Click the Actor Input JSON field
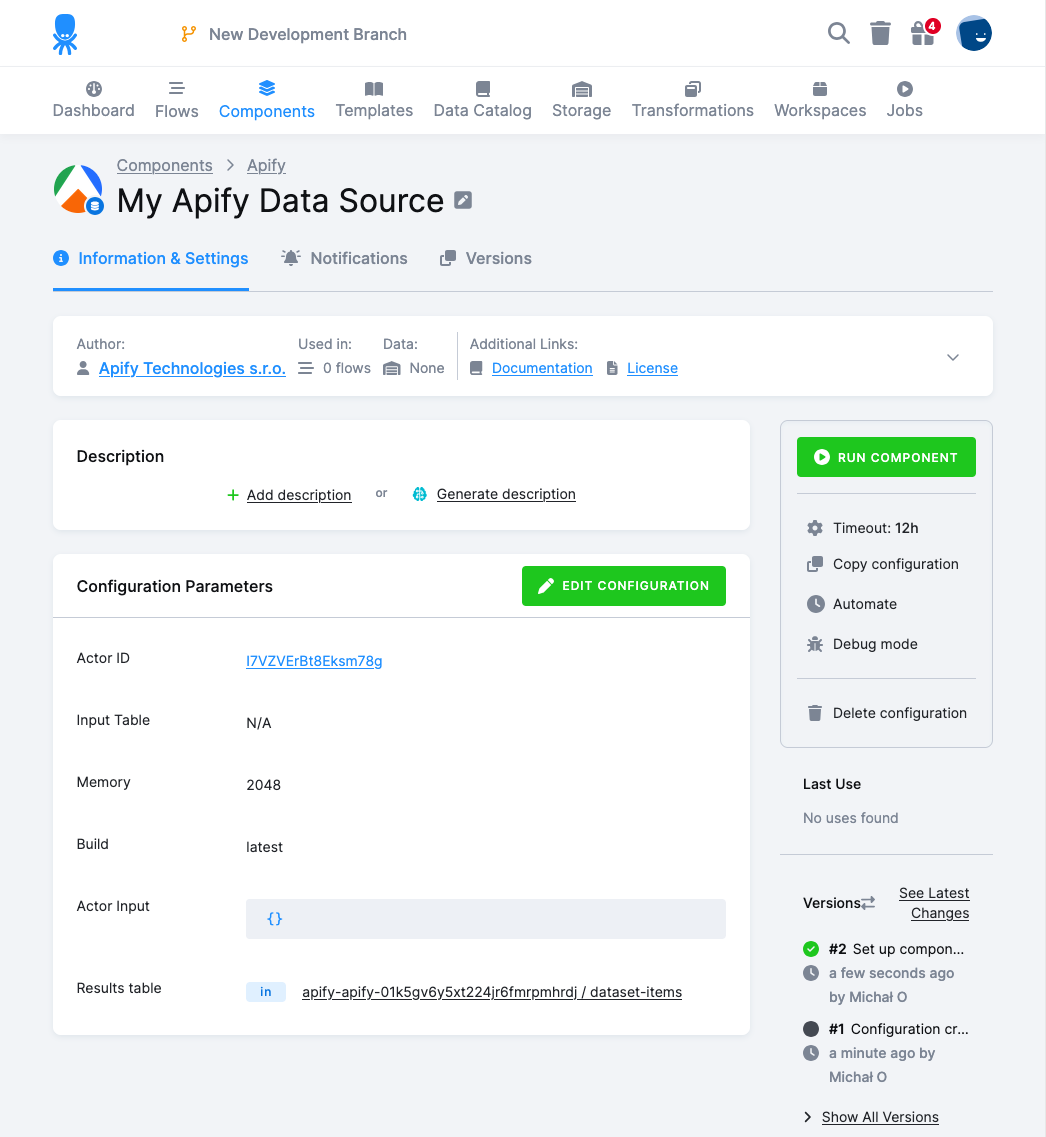This screenshot has height=1137, width=1046. pos(485,918)
